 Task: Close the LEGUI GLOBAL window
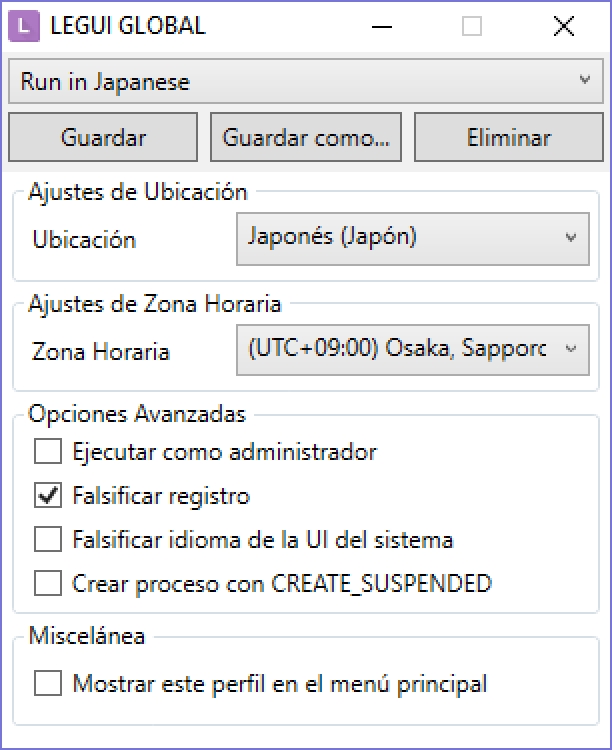click(x=564, y=27)
